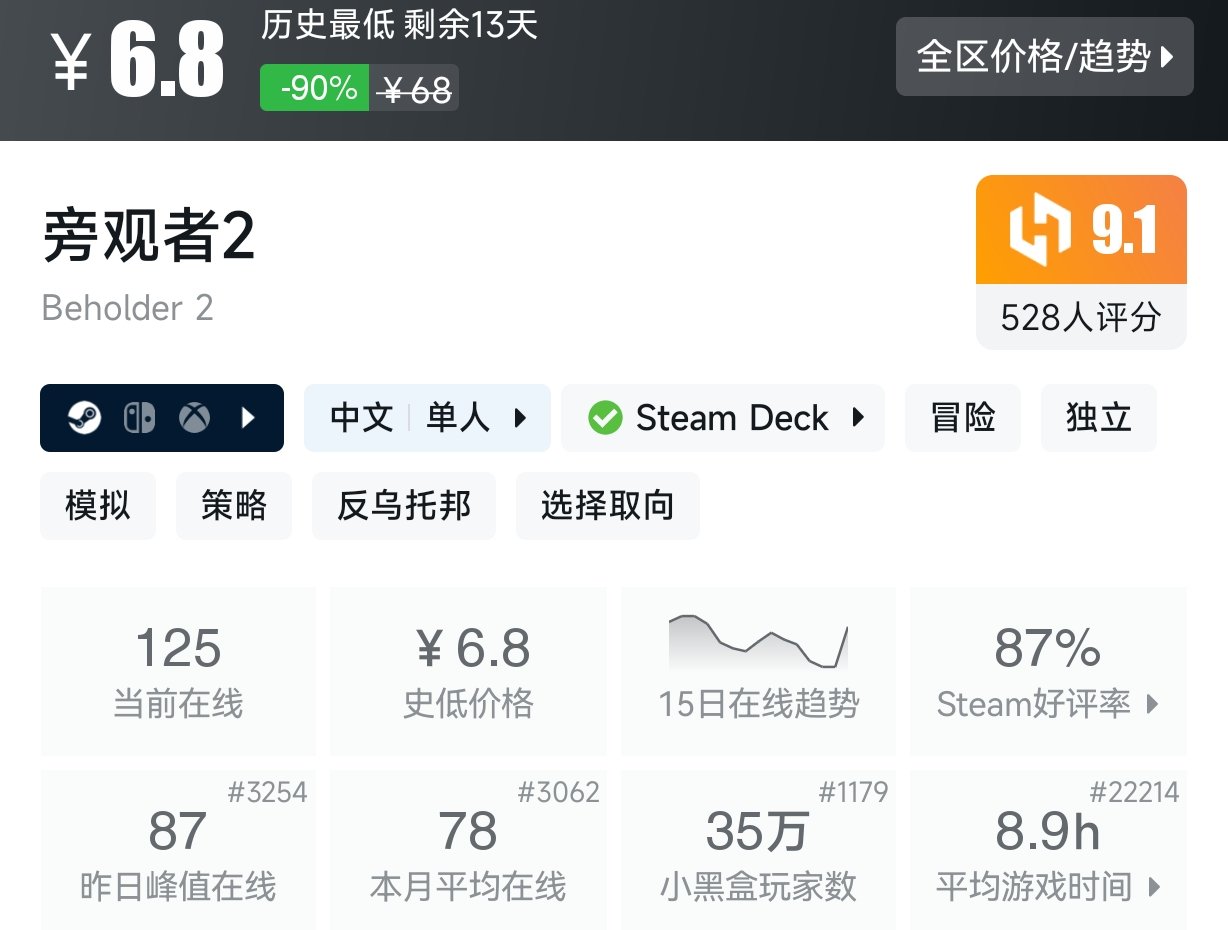Click the Nintendo Switch platform icon
Image resolution: width=1228 pixels, height=930 pixels.
(x=140, y=417)
